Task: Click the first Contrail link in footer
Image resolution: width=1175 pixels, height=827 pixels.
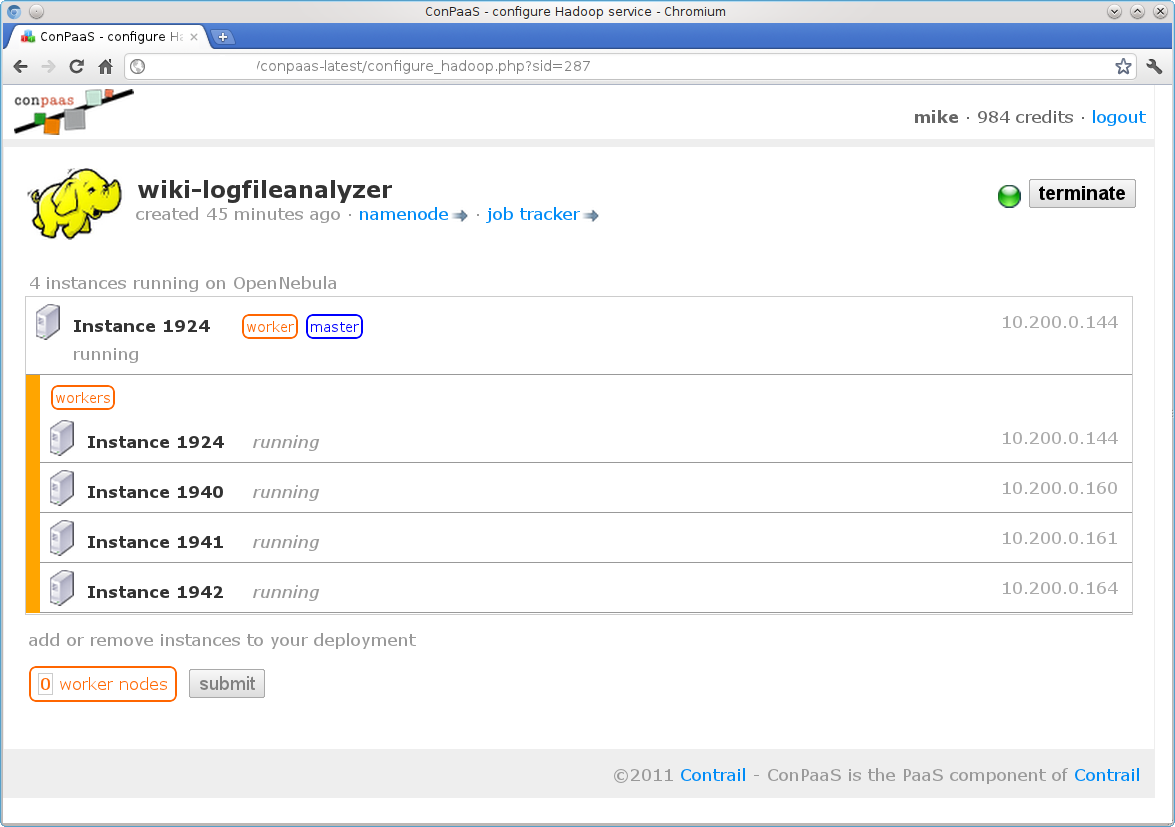Action: tap(713, 775)
